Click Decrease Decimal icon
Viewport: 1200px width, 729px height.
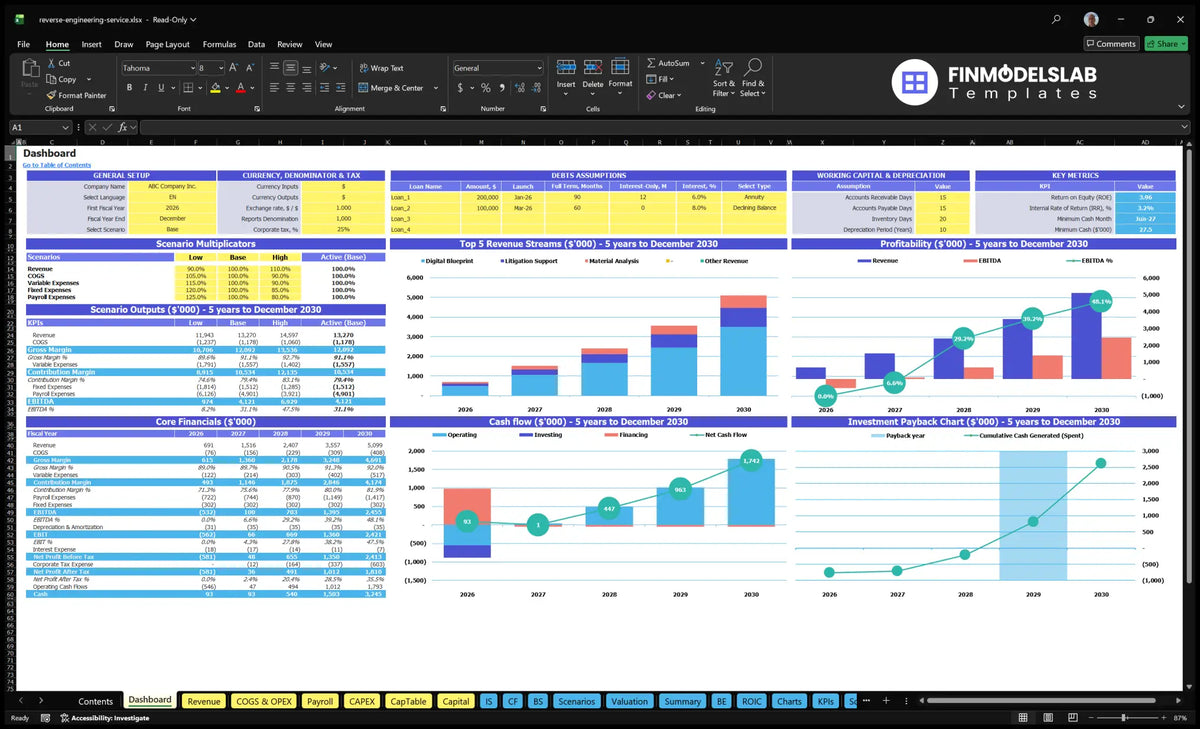point(534,88)
